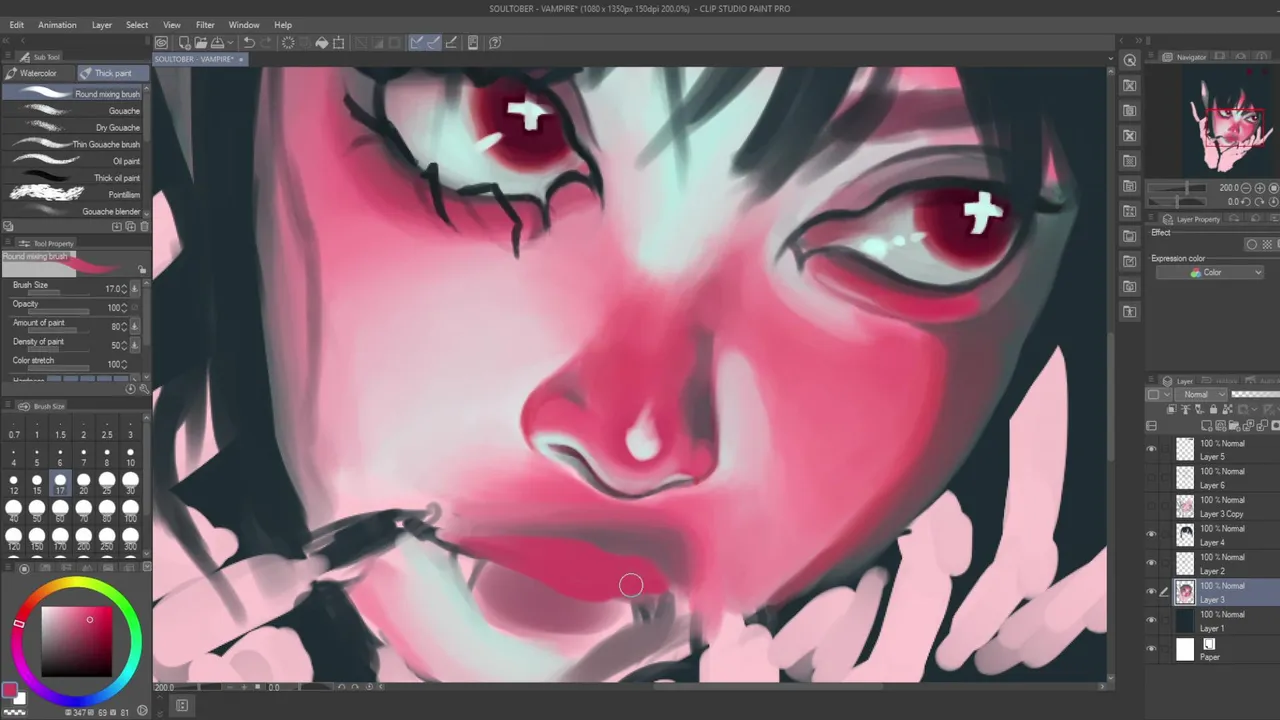
Task: Select Layer 3 Copy thumbnail
Action: (1185, 507)
